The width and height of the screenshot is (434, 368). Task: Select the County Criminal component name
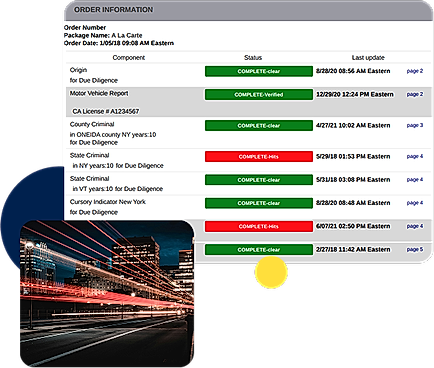(x=92, y=124)
